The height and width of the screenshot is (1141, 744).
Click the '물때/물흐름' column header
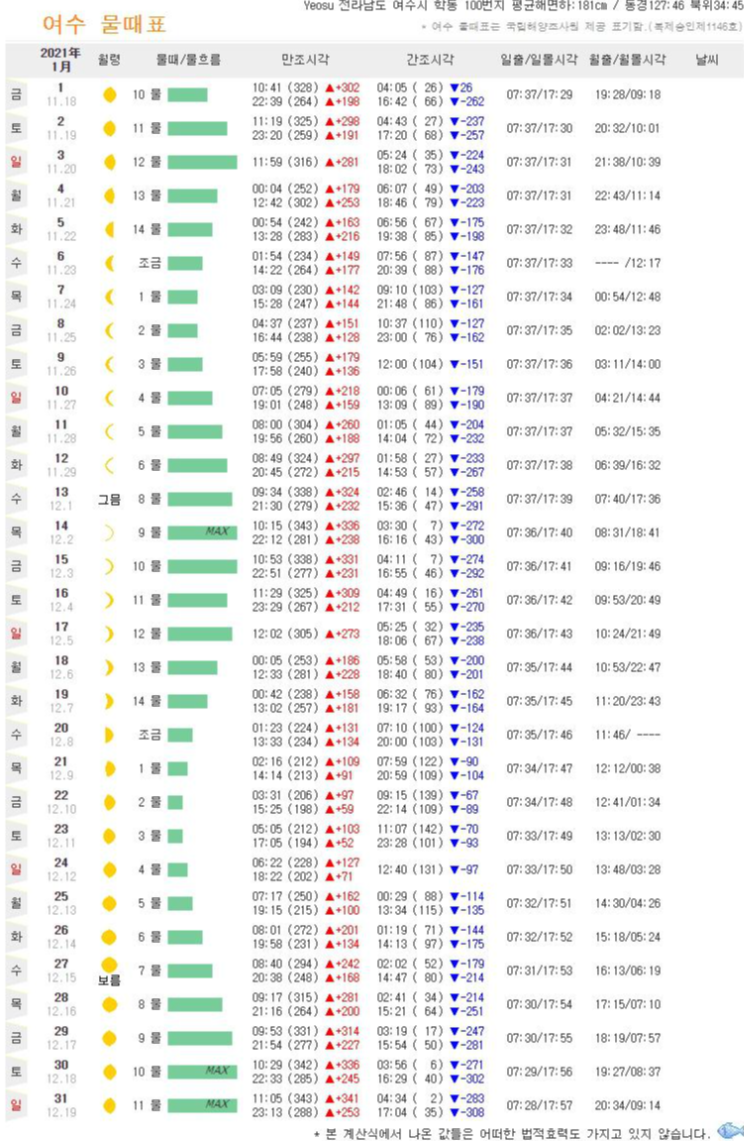[x=189, y=60]
